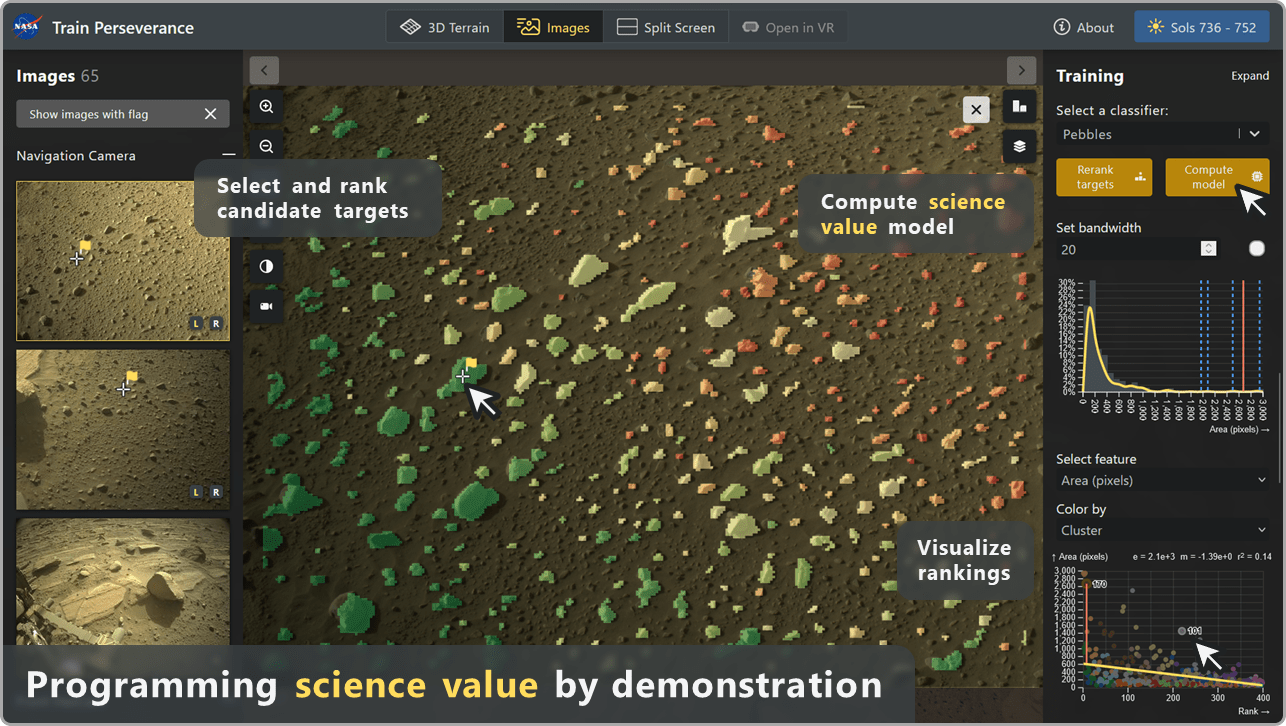1286x726 pixels.
Task: Click the red line in histogram
Action: [1243, 336]
